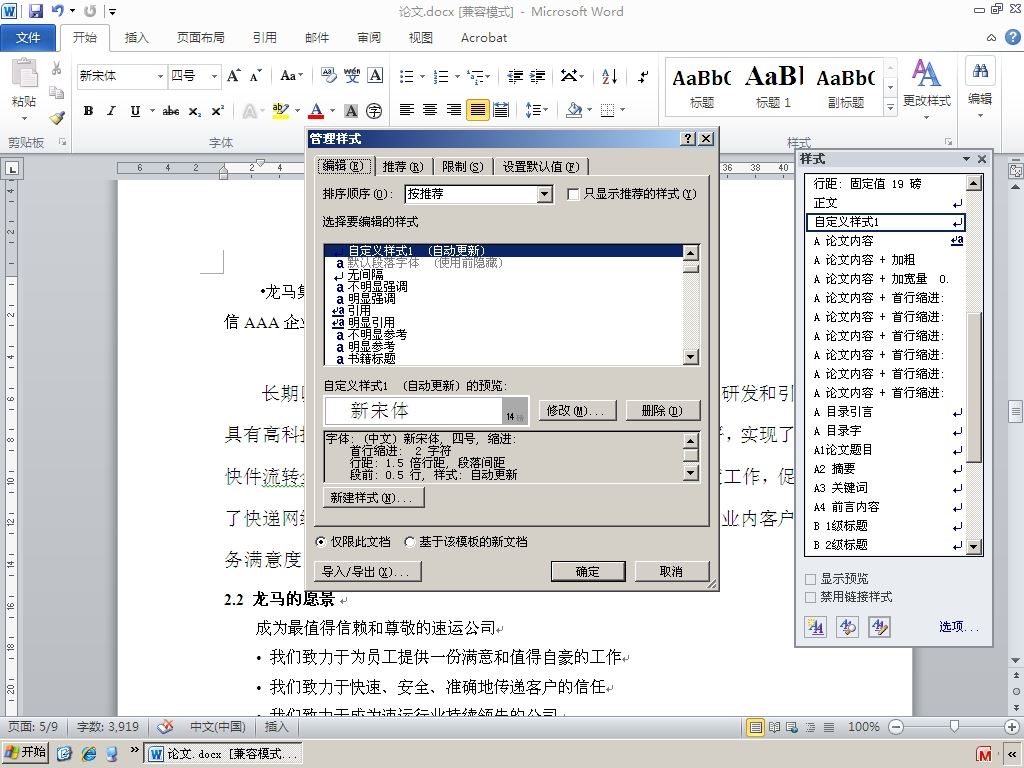Apply underline formatting

135,111
